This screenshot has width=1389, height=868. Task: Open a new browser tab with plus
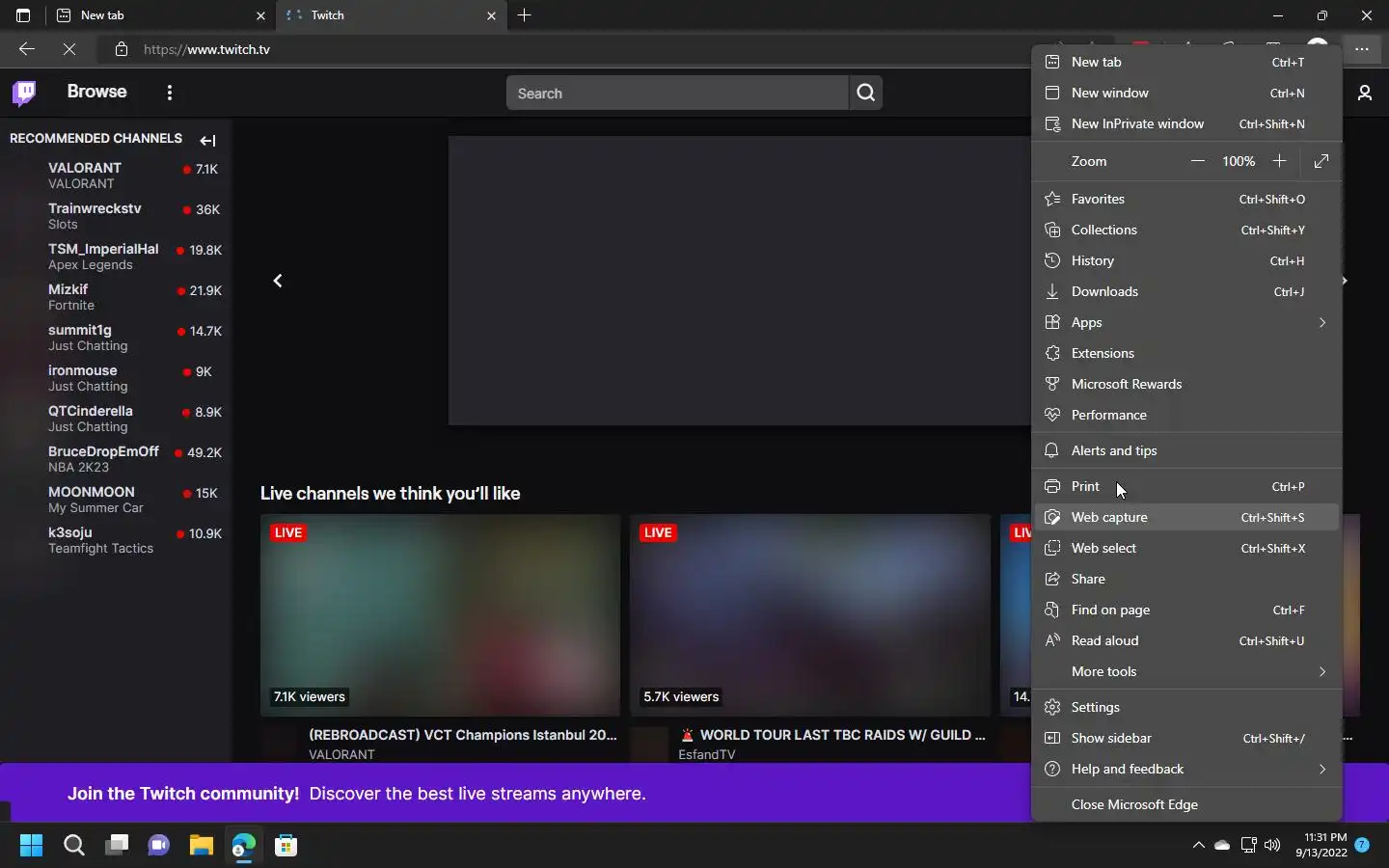tap(525, 15)
